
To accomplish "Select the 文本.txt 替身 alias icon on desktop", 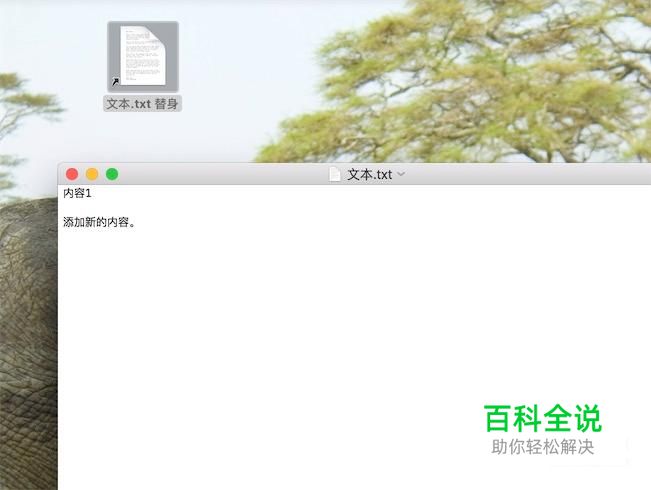I will 143,56.
